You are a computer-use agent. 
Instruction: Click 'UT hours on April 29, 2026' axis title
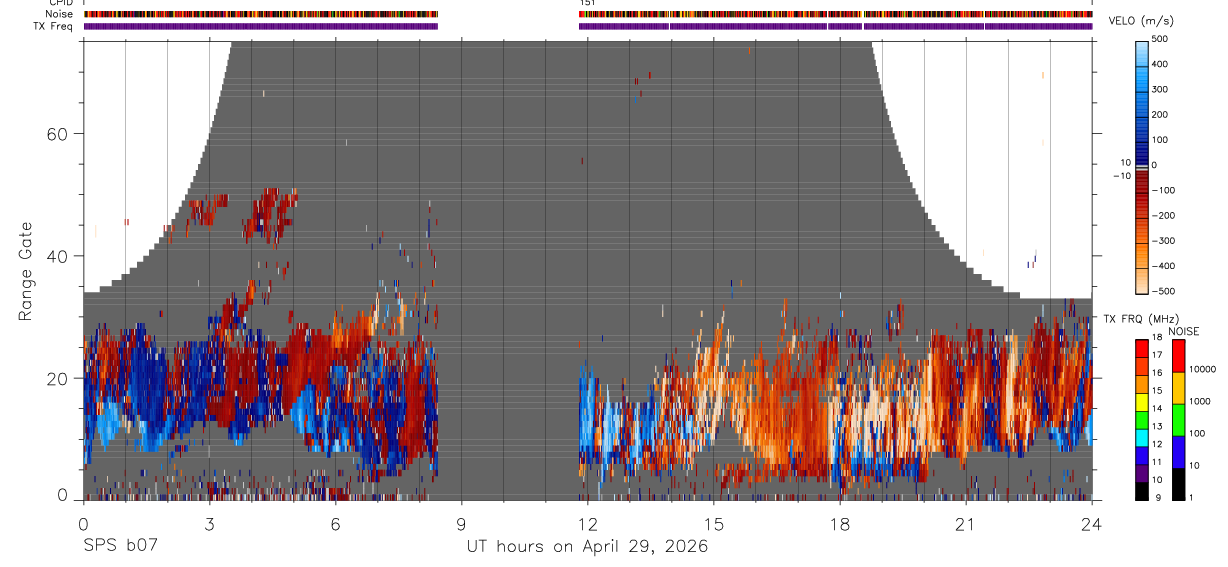click(587, 547)
